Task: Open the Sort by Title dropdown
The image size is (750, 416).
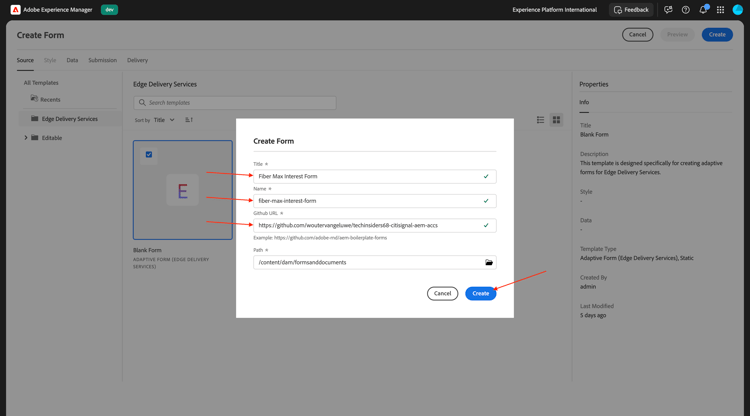Action: point(164,120)
